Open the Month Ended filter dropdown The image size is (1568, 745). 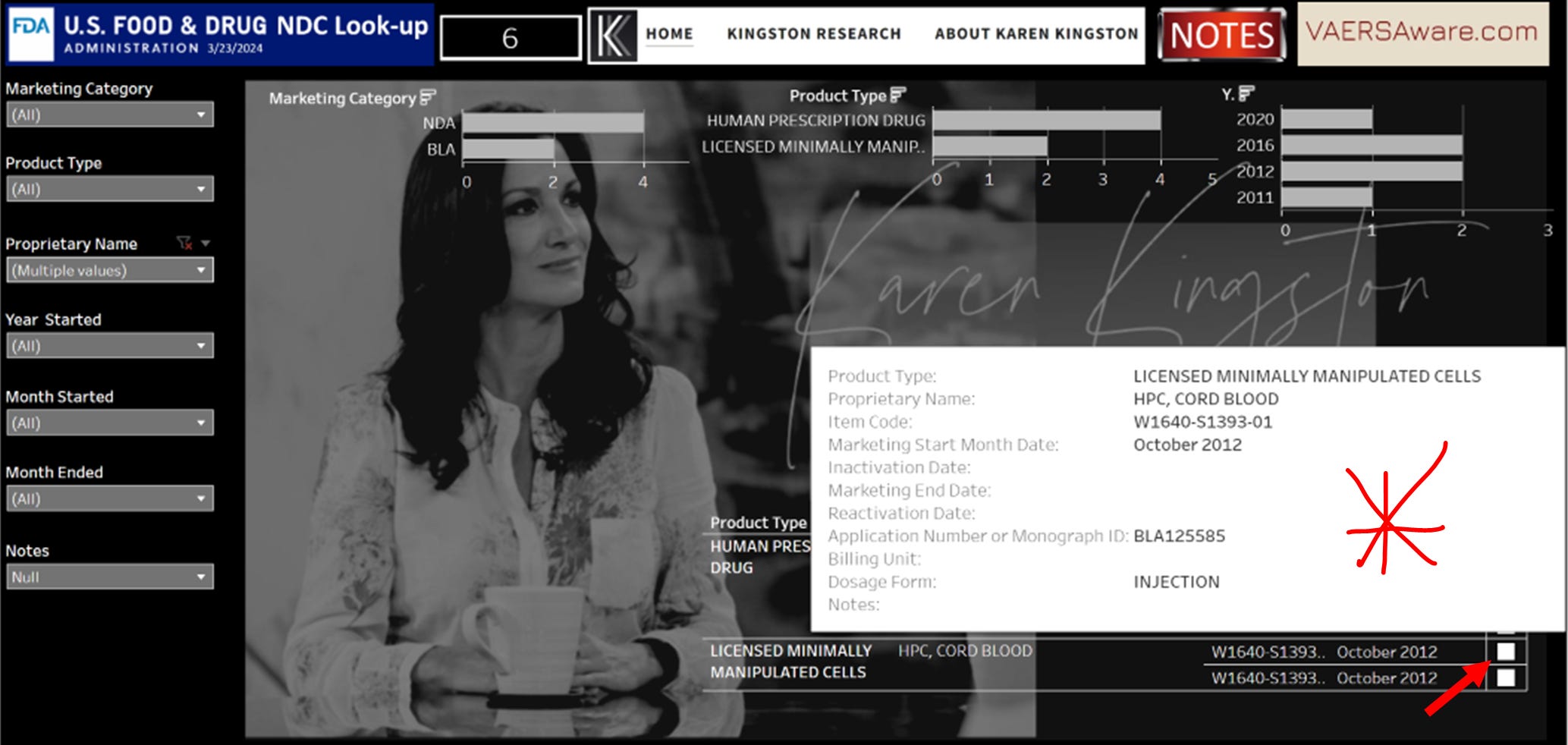point(110,498)
